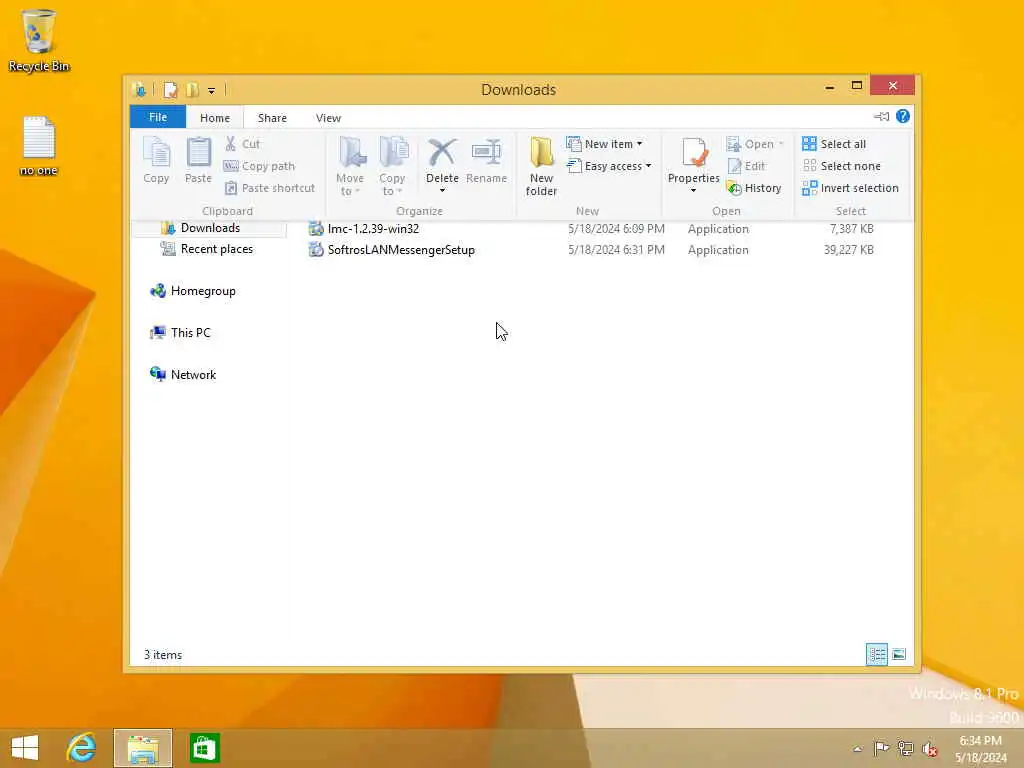The image size is (1024, 768).
Task: Launch Internet Explorer from taskbar
Action: coord(82,748)
